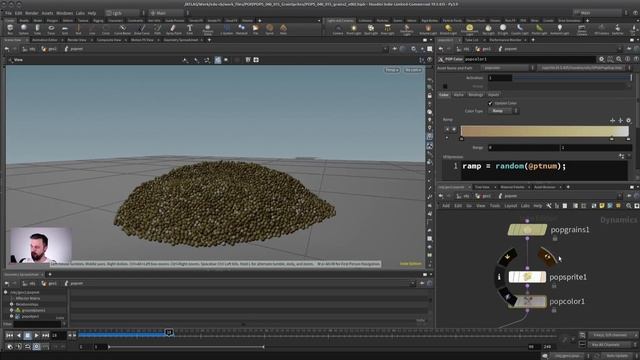Click the color ramp gradient bar
The width and height of the screenshot is (640, 360).
coord(544,131)
